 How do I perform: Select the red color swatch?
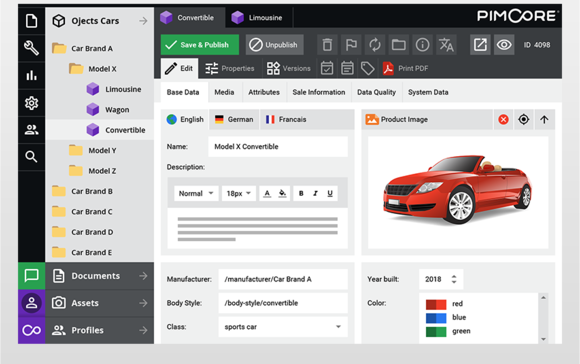[x=436, y=304]
